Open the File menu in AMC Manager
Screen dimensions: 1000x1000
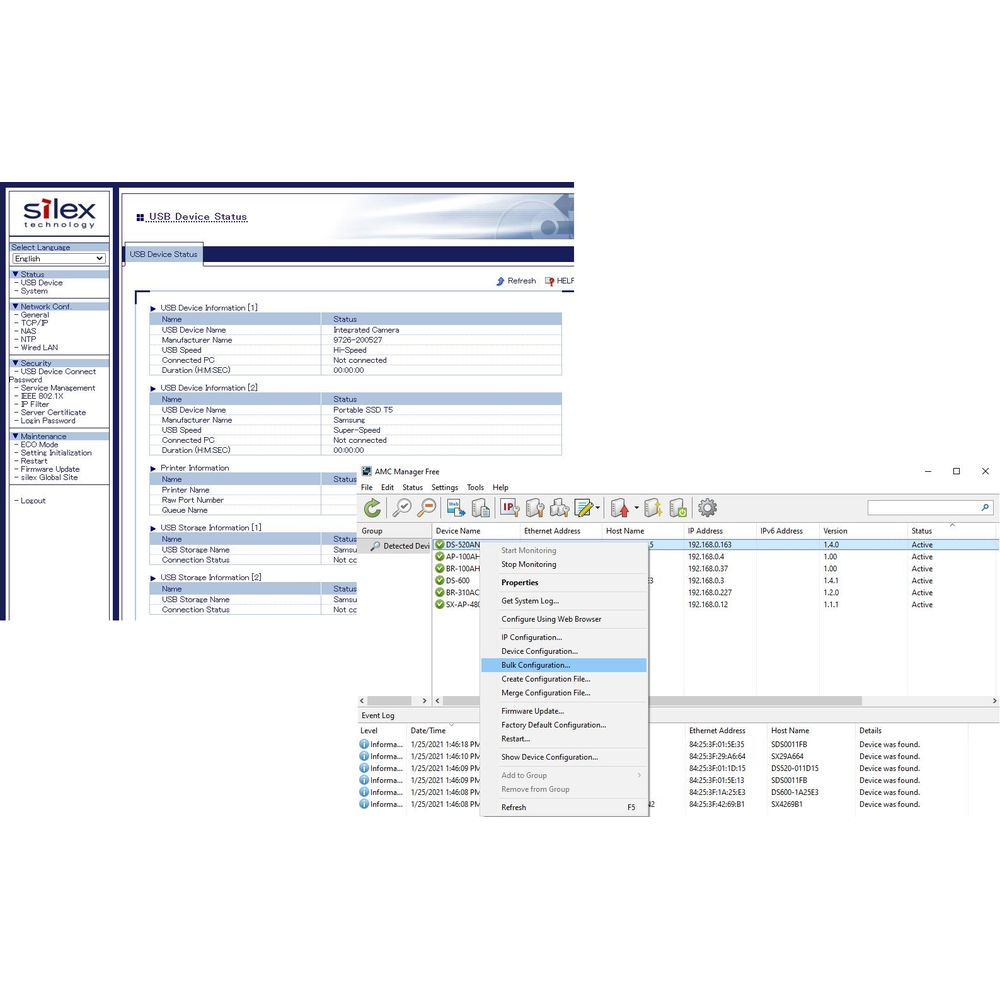[367, 487]
